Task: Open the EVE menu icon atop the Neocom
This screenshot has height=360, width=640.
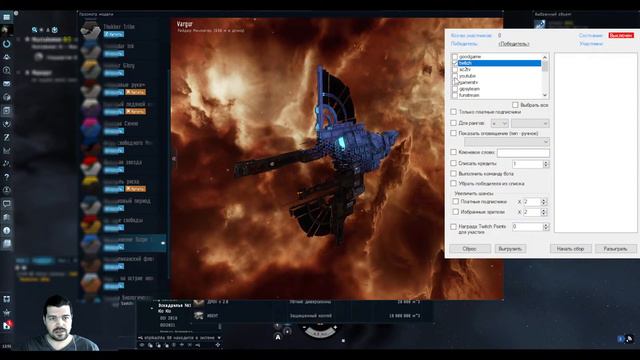Action: 7,17
